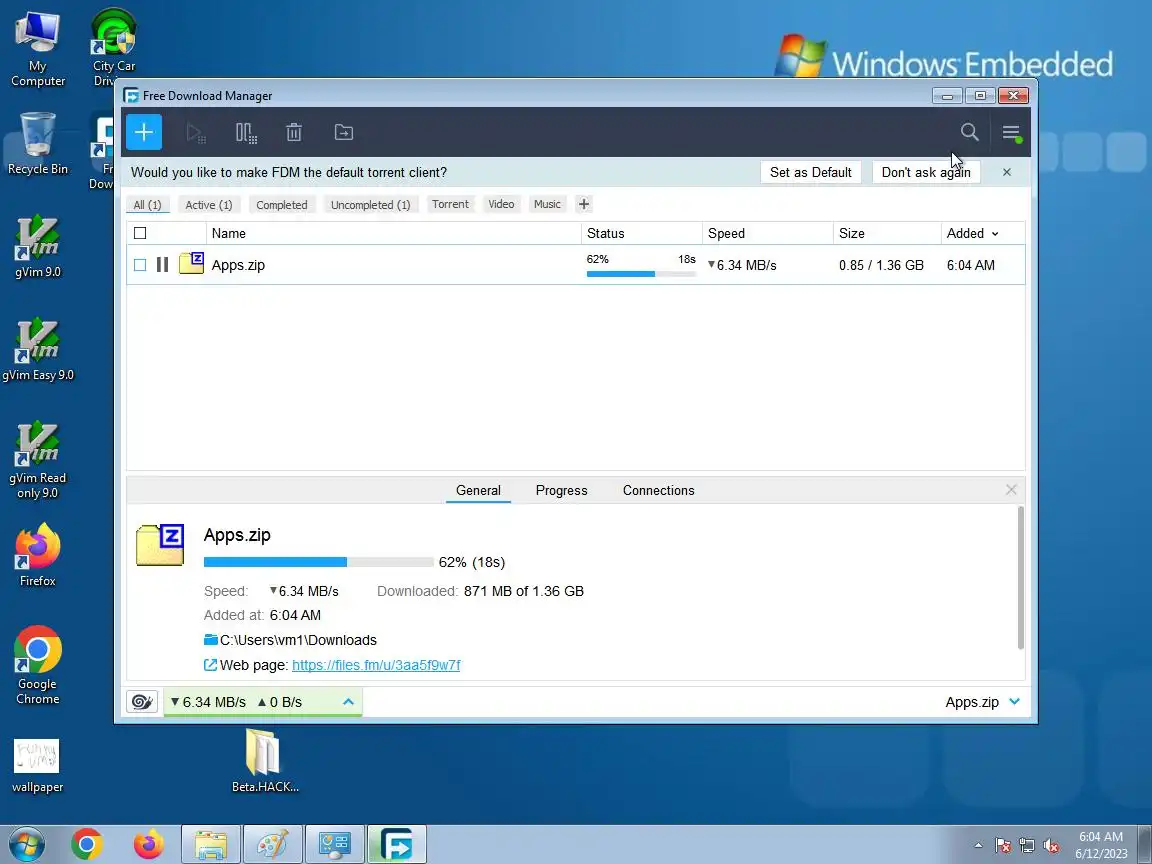Select Beta.HACK folder on desktop

[x=264, y=760]
